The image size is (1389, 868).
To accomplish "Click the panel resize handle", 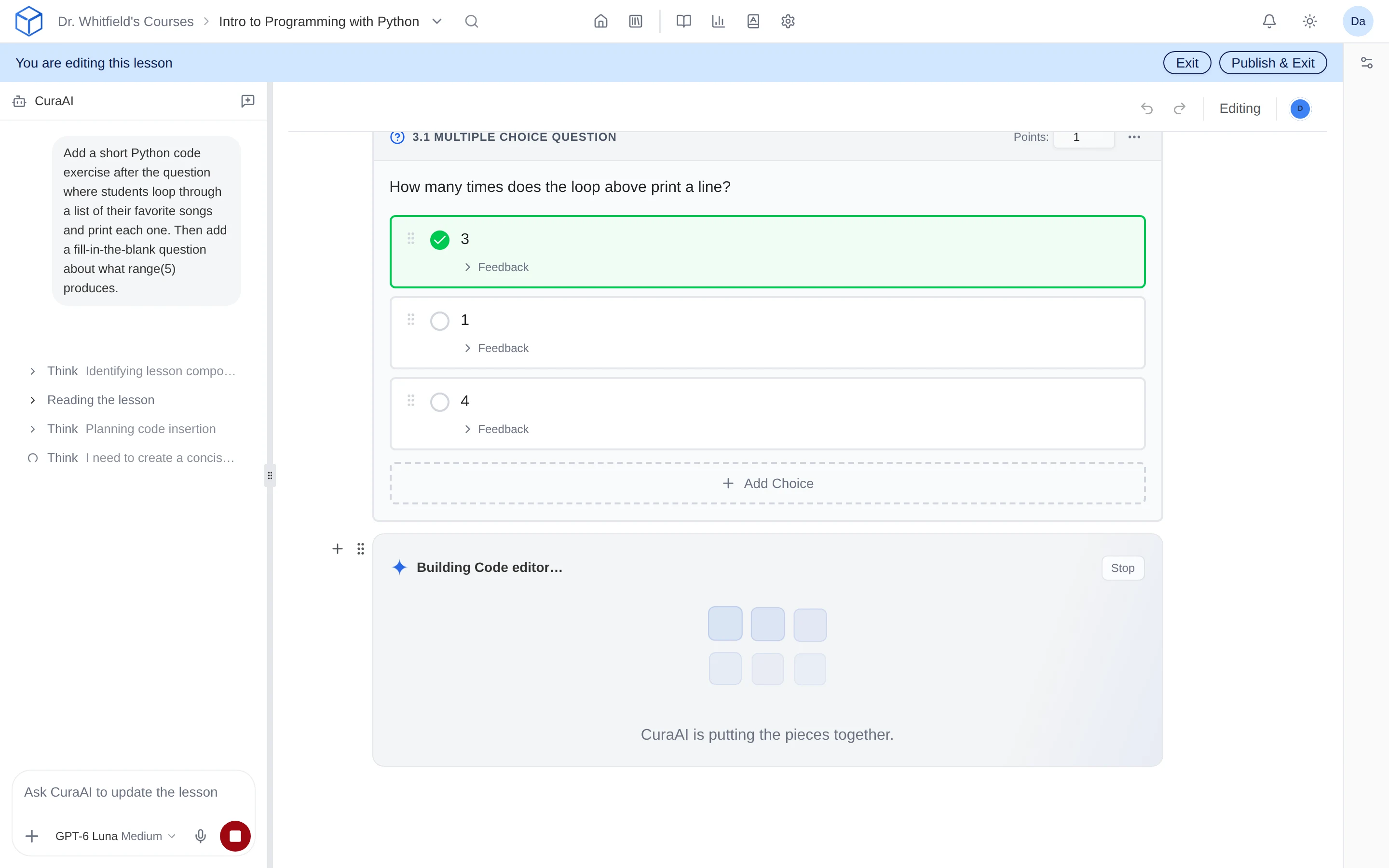I will 270,475.
